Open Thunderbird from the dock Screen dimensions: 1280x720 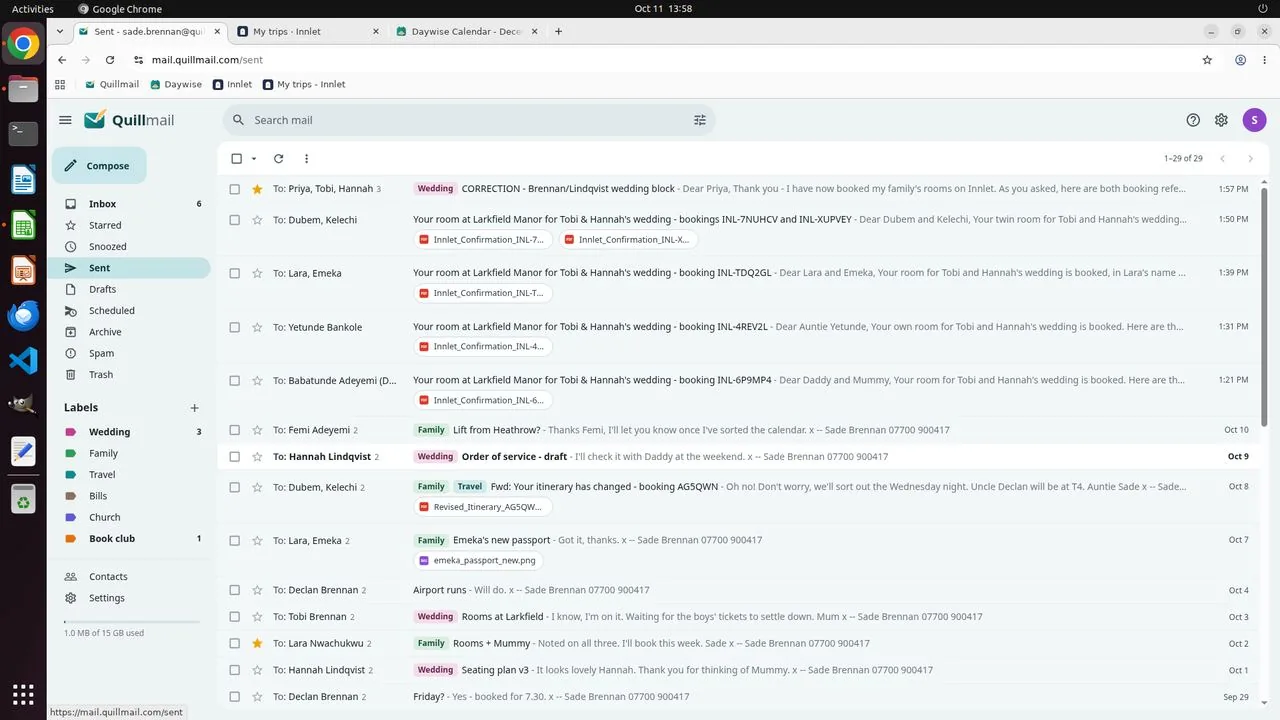(23, 315)
